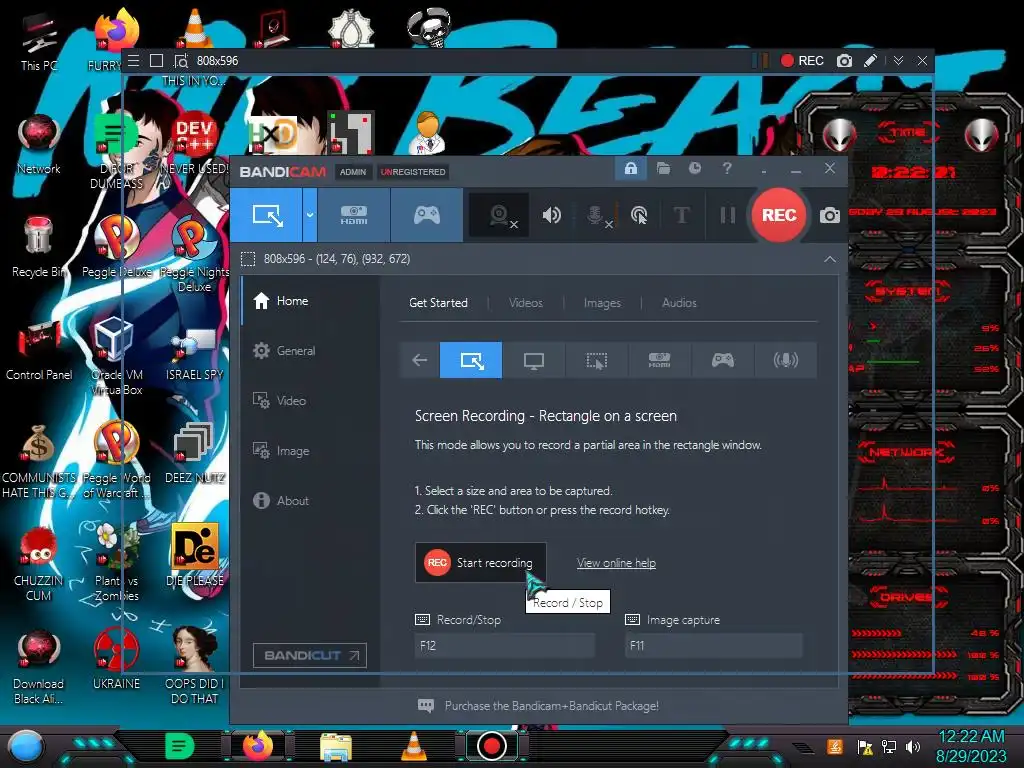Select Control Panel desktop icon
Viewport: 1024px width, 768px height.
[x=39, y=350]
